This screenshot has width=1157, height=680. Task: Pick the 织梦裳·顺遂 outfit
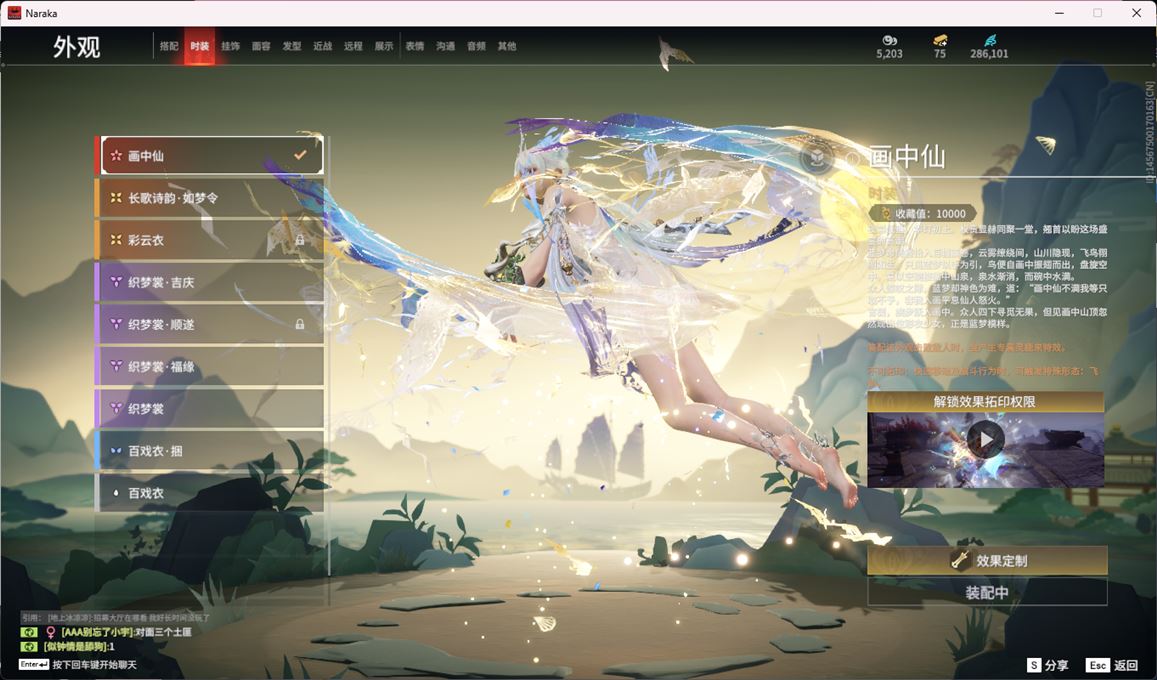210,324
